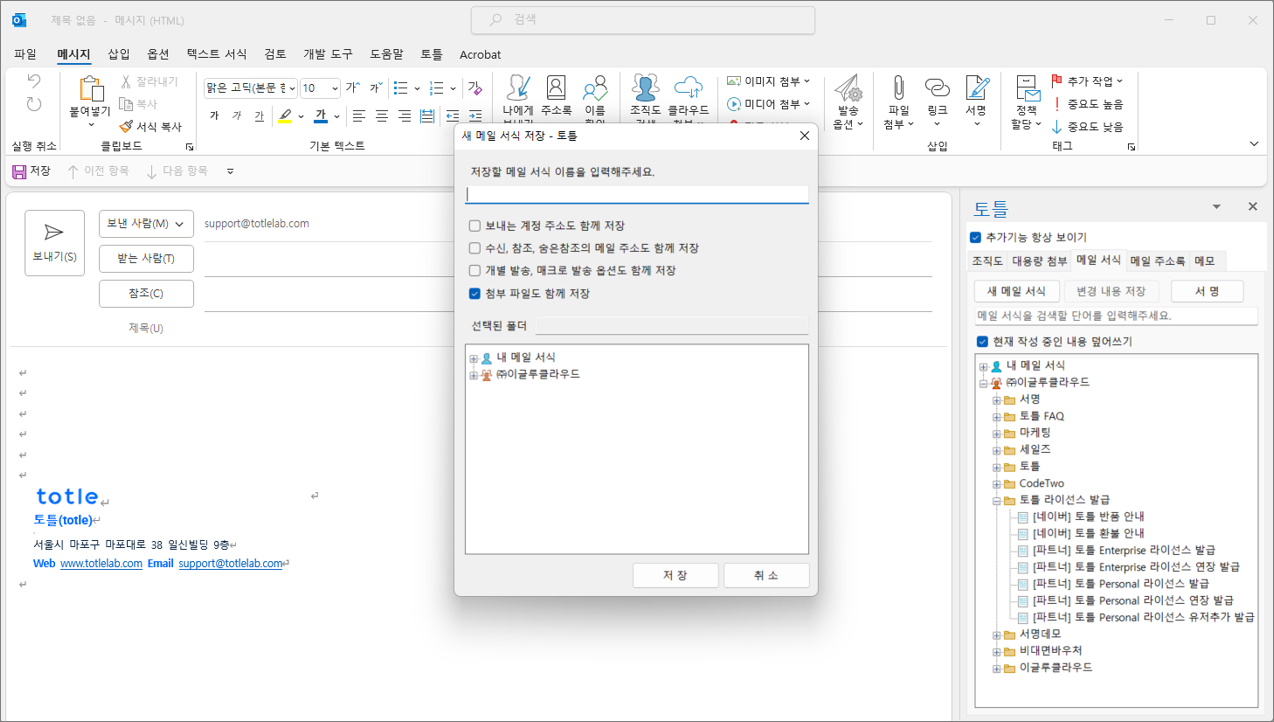Screen dimensions: 1274x722
Task: Open the font size dropdown
Action: (335, 88)
